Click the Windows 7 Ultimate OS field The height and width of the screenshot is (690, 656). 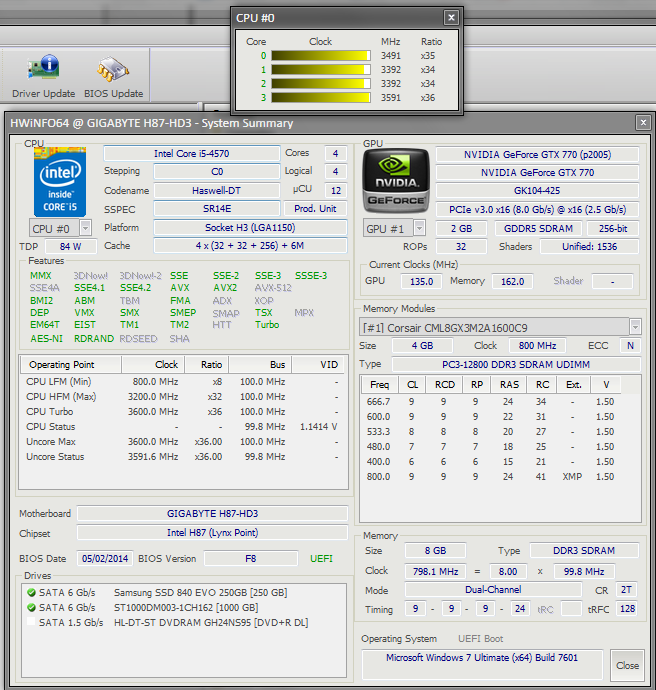[482, 664]
